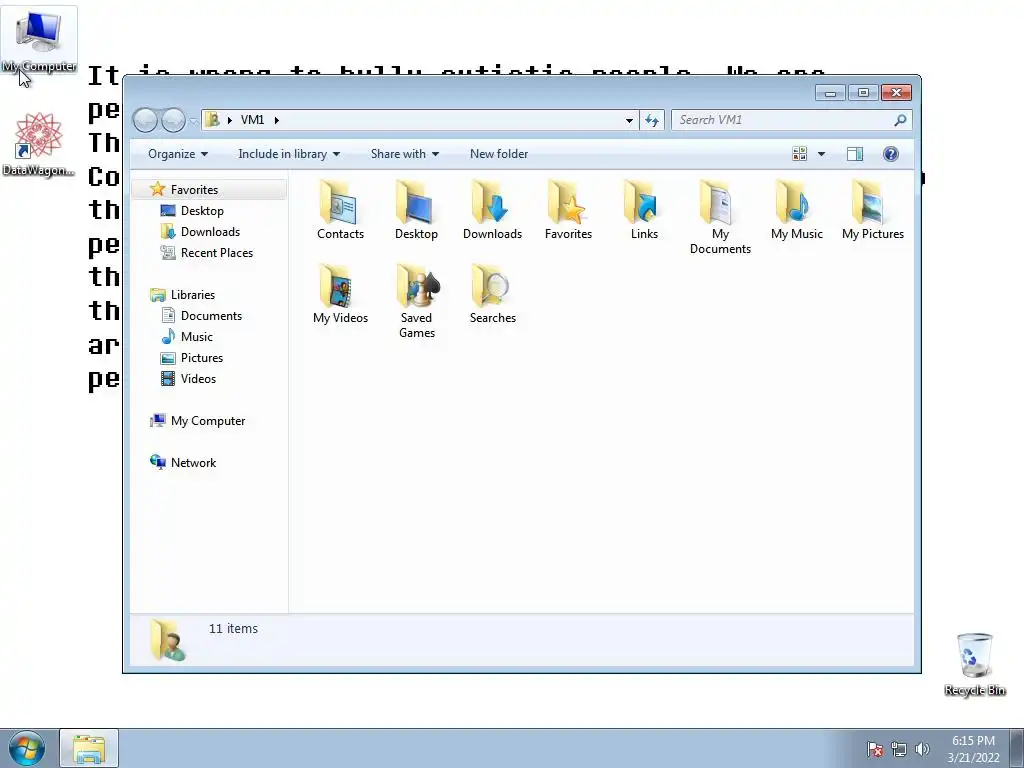This screenshot has height=768, width=1024.
Task: Minimize the VM1 Explorer window
Action: tap(830, 93)
